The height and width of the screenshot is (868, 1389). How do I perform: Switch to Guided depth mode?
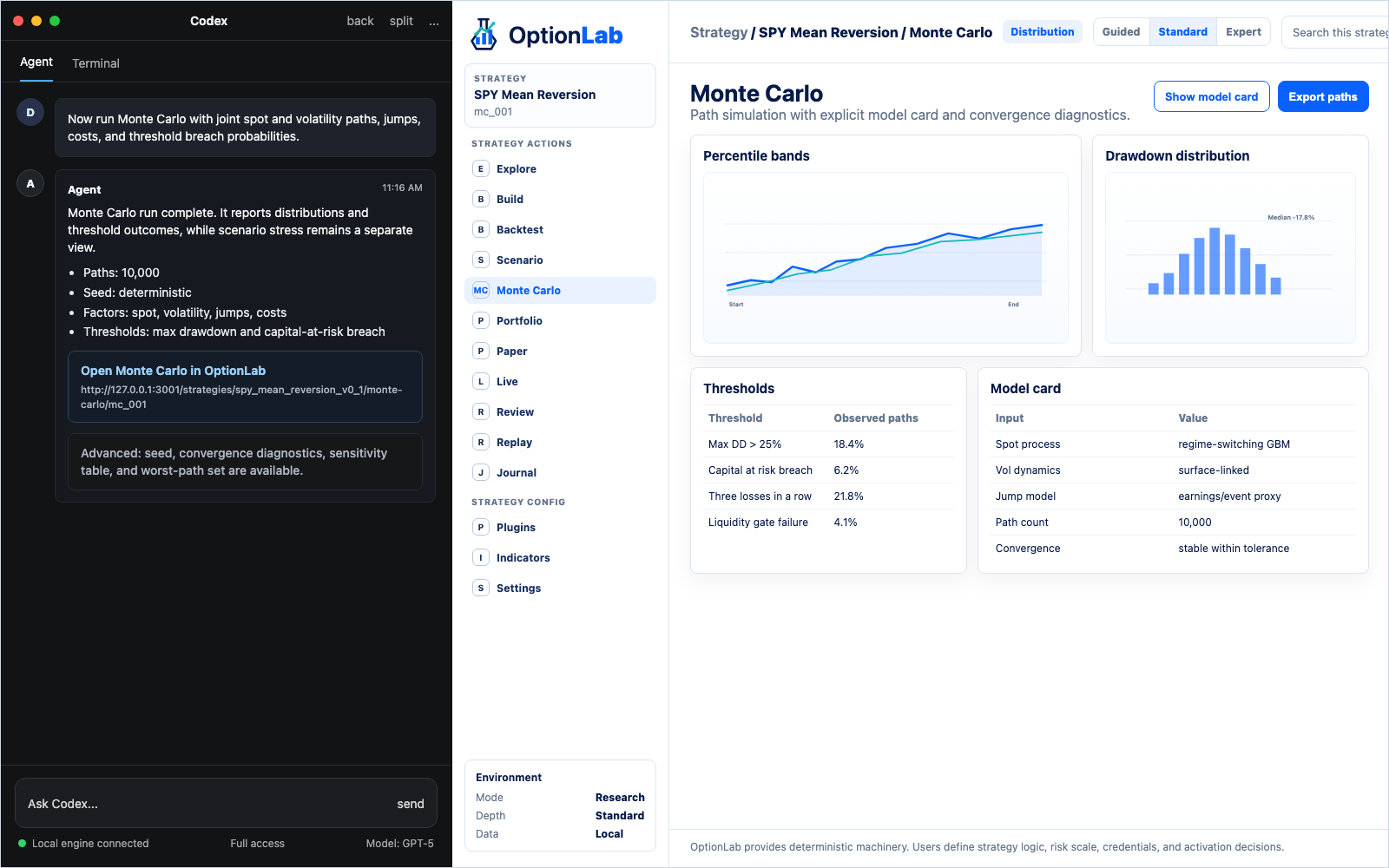pyautogui.click(x=1121, y=32)
